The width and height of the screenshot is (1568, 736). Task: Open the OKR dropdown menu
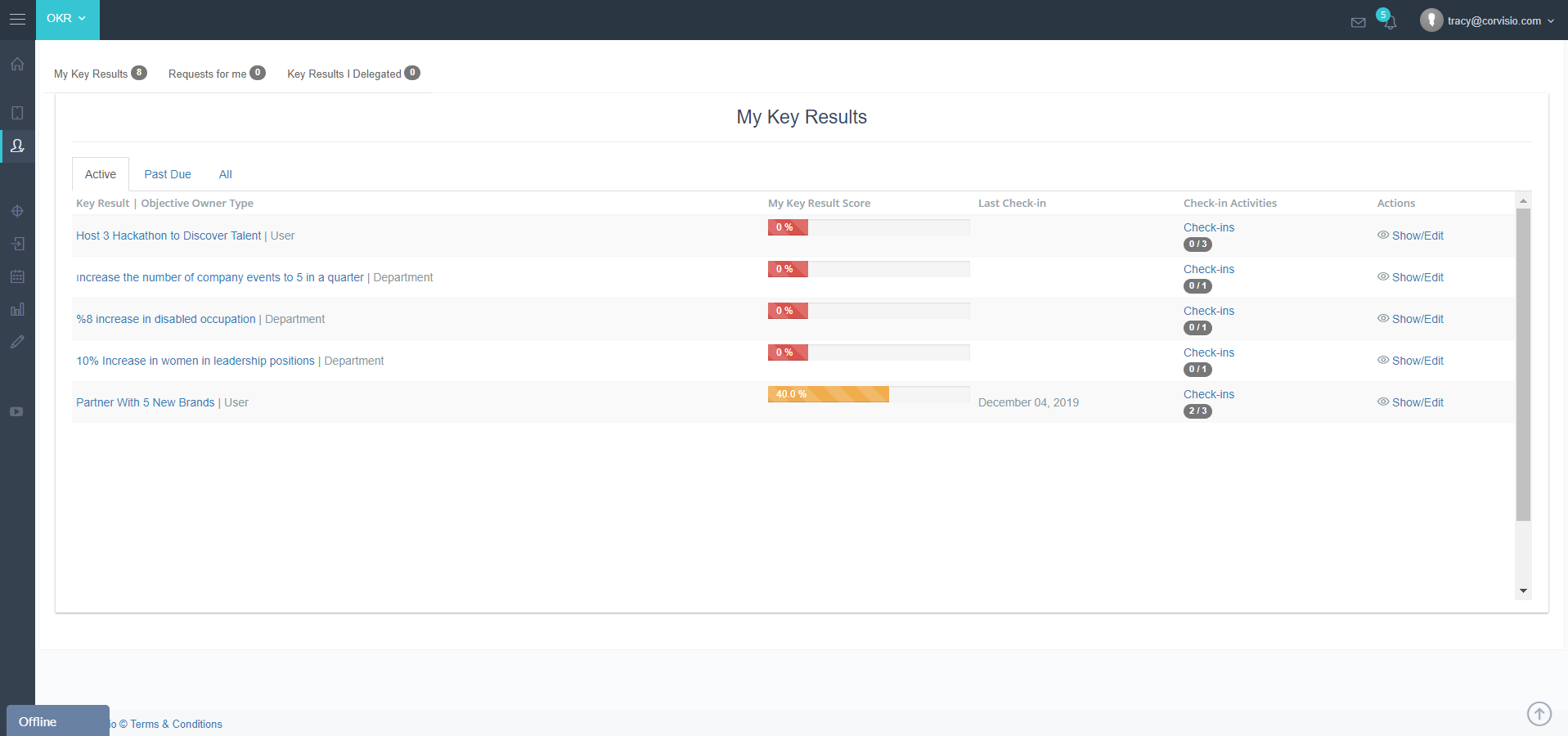67,19
